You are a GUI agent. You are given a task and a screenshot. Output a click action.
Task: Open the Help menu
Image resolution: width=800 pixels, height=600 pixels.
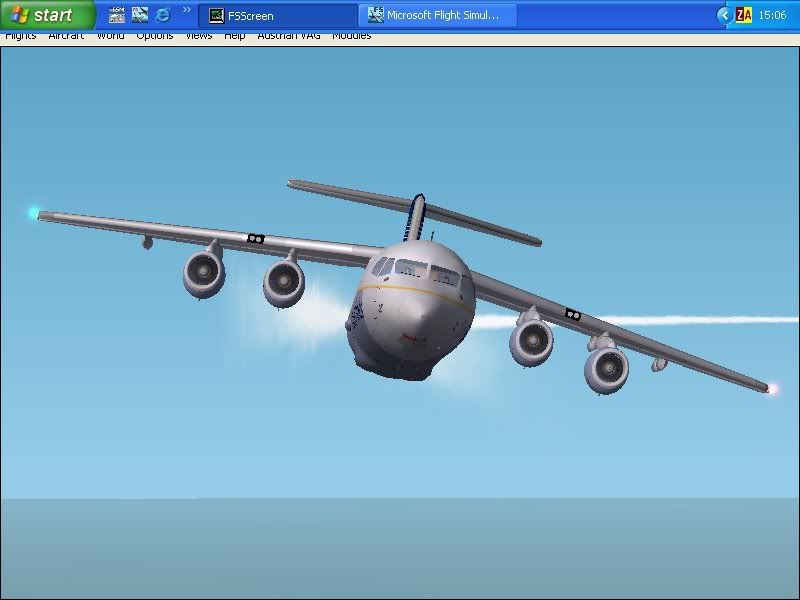[x=235, y=36]
